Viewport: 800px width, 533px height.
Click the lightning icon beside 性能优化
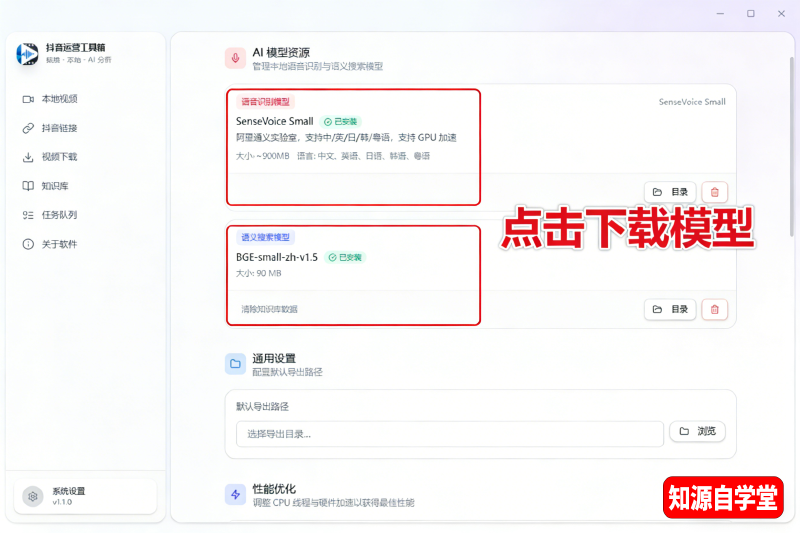(235, 494)
